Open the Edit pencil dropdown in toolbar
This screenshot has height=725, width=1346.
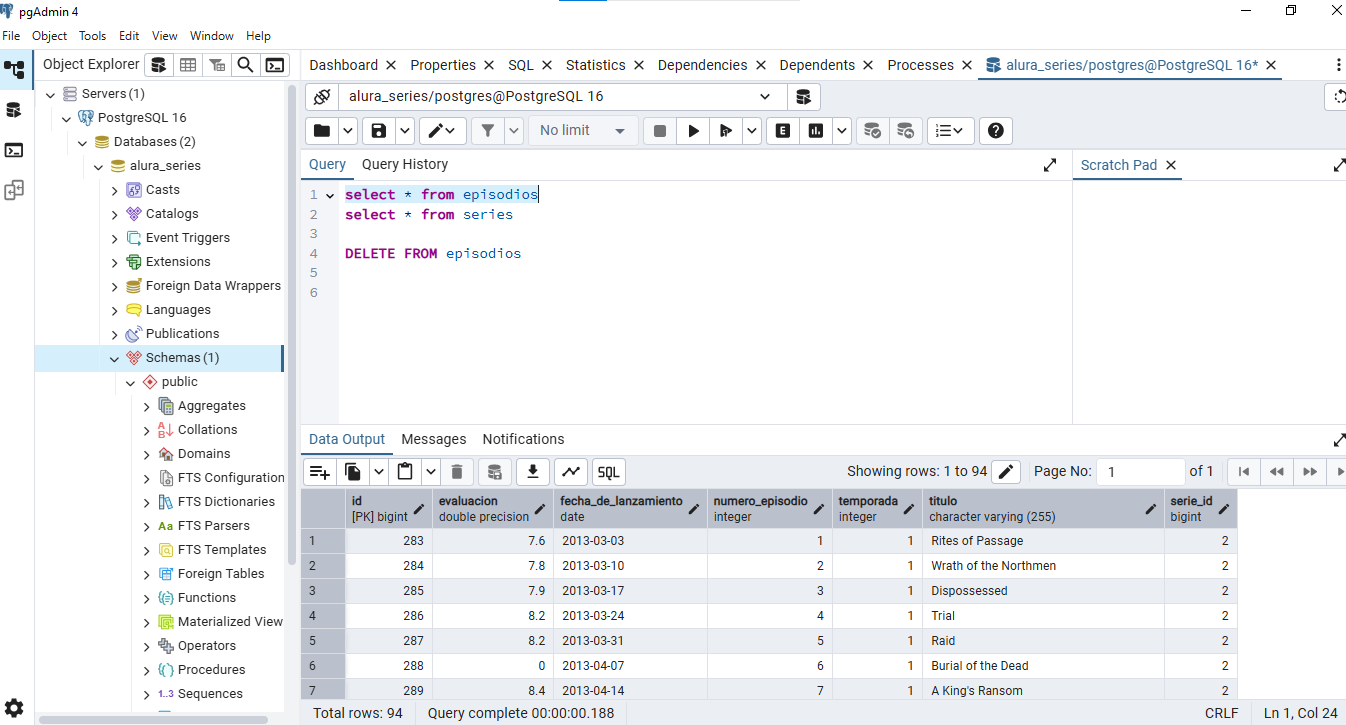click(443, 131)
